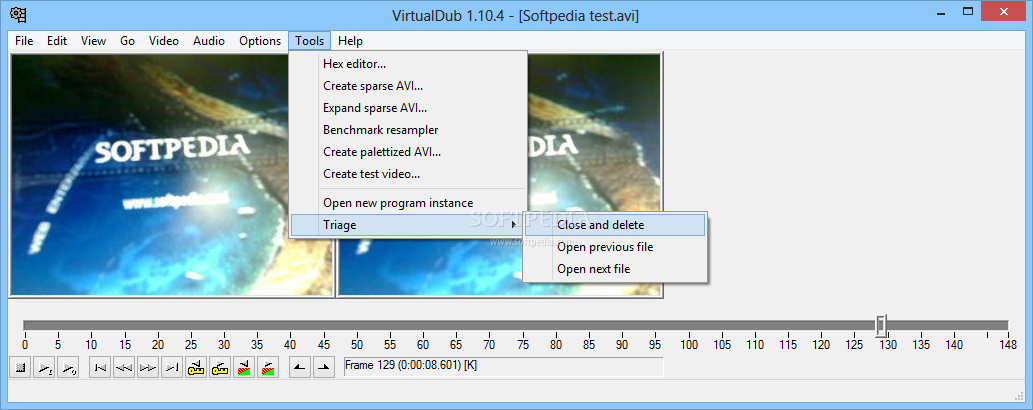Image resolution: width=1033 pixels, height=410 pixels.
Task: Click the timeline label 120
Action: (x=822, y=345)
